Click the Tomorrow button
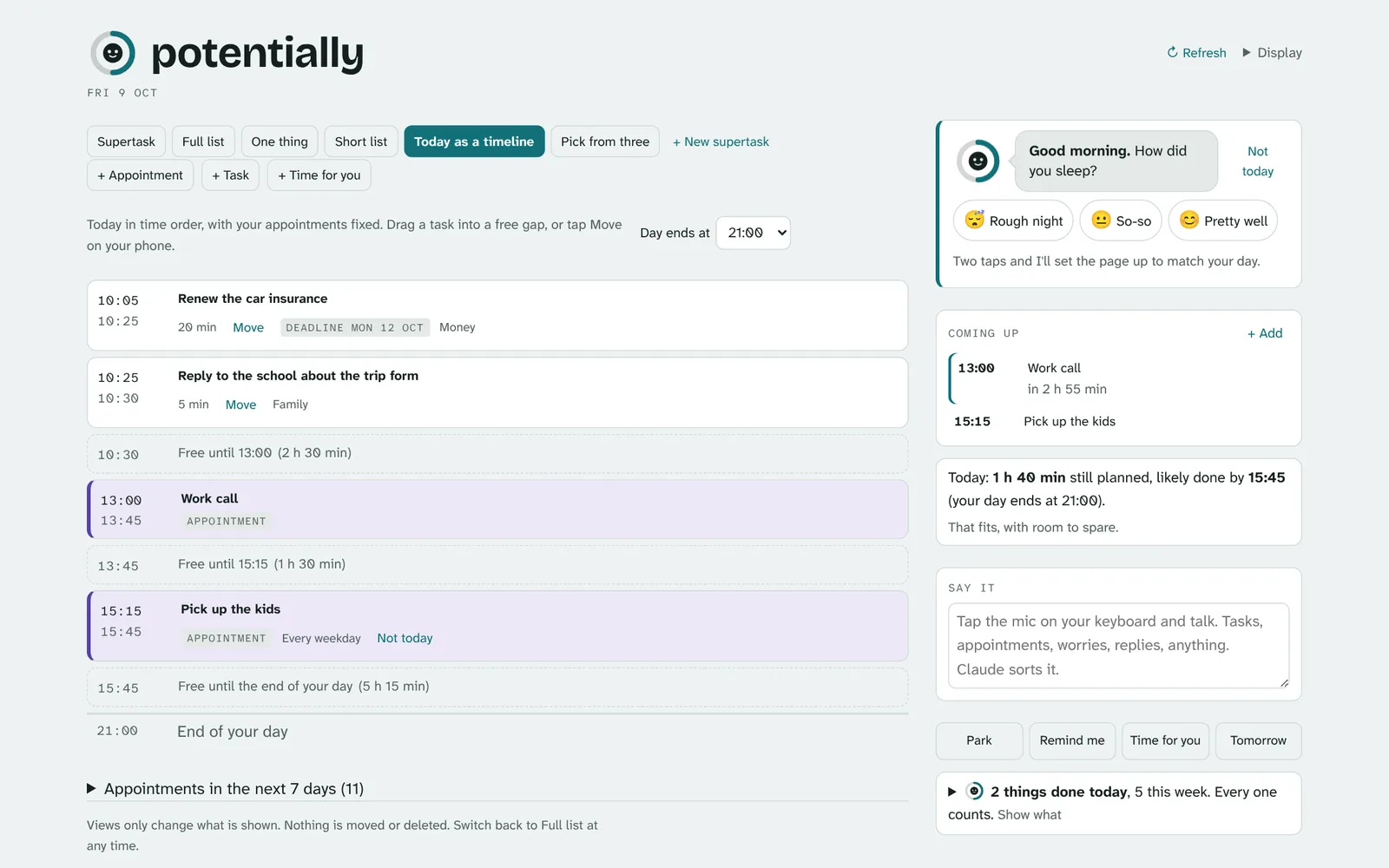1389x868 pixels. pos(1258,740)
